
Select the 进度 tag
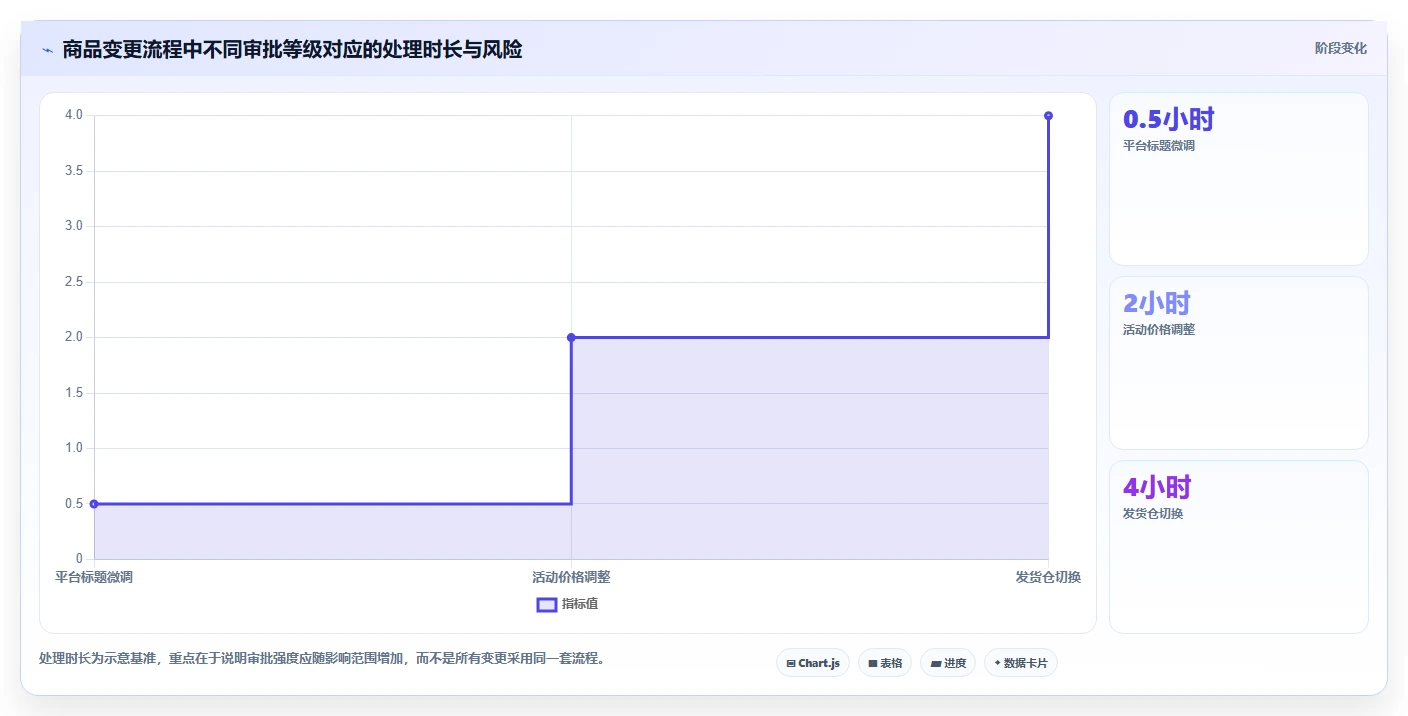pos(948,663)
